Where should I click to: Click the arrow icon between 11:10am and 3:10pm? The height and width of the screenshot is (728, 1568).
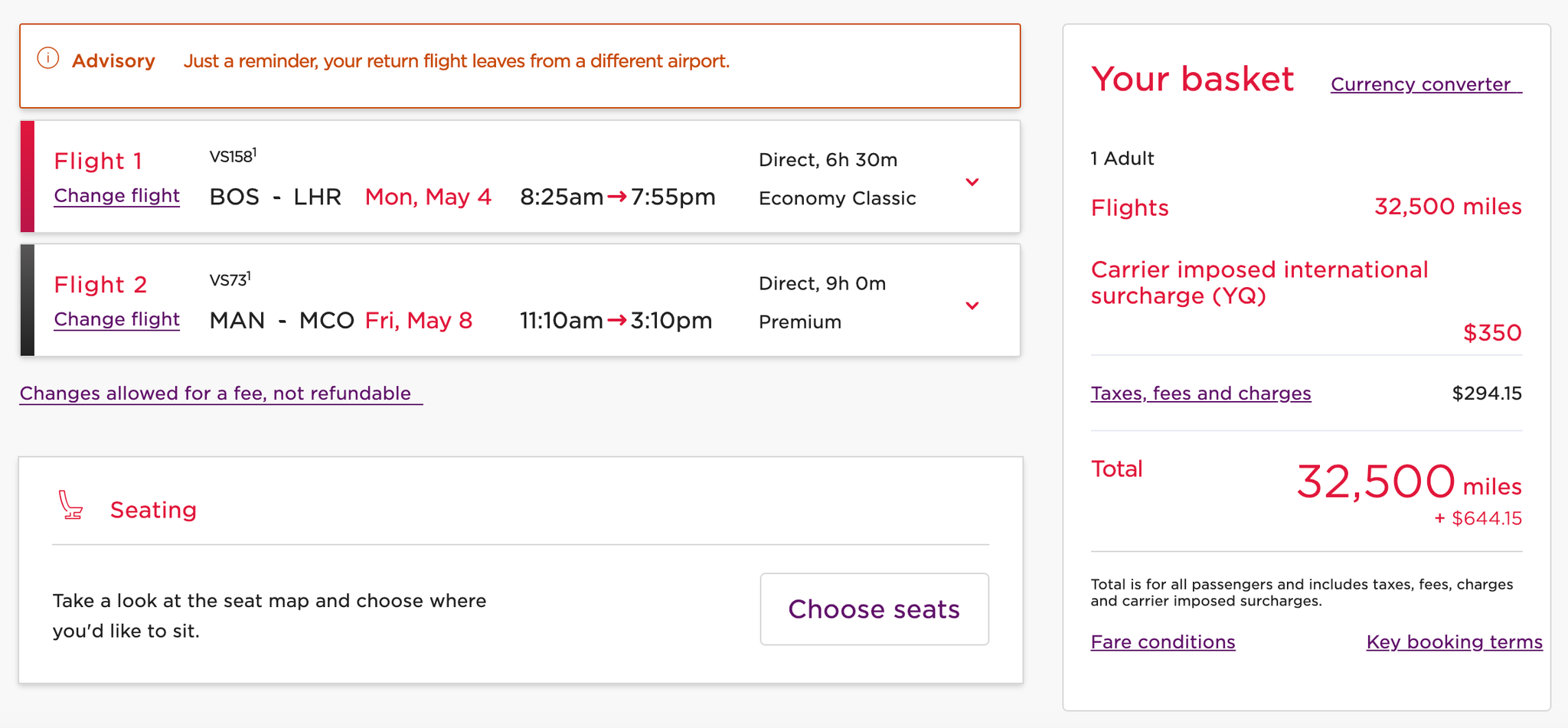615,321
